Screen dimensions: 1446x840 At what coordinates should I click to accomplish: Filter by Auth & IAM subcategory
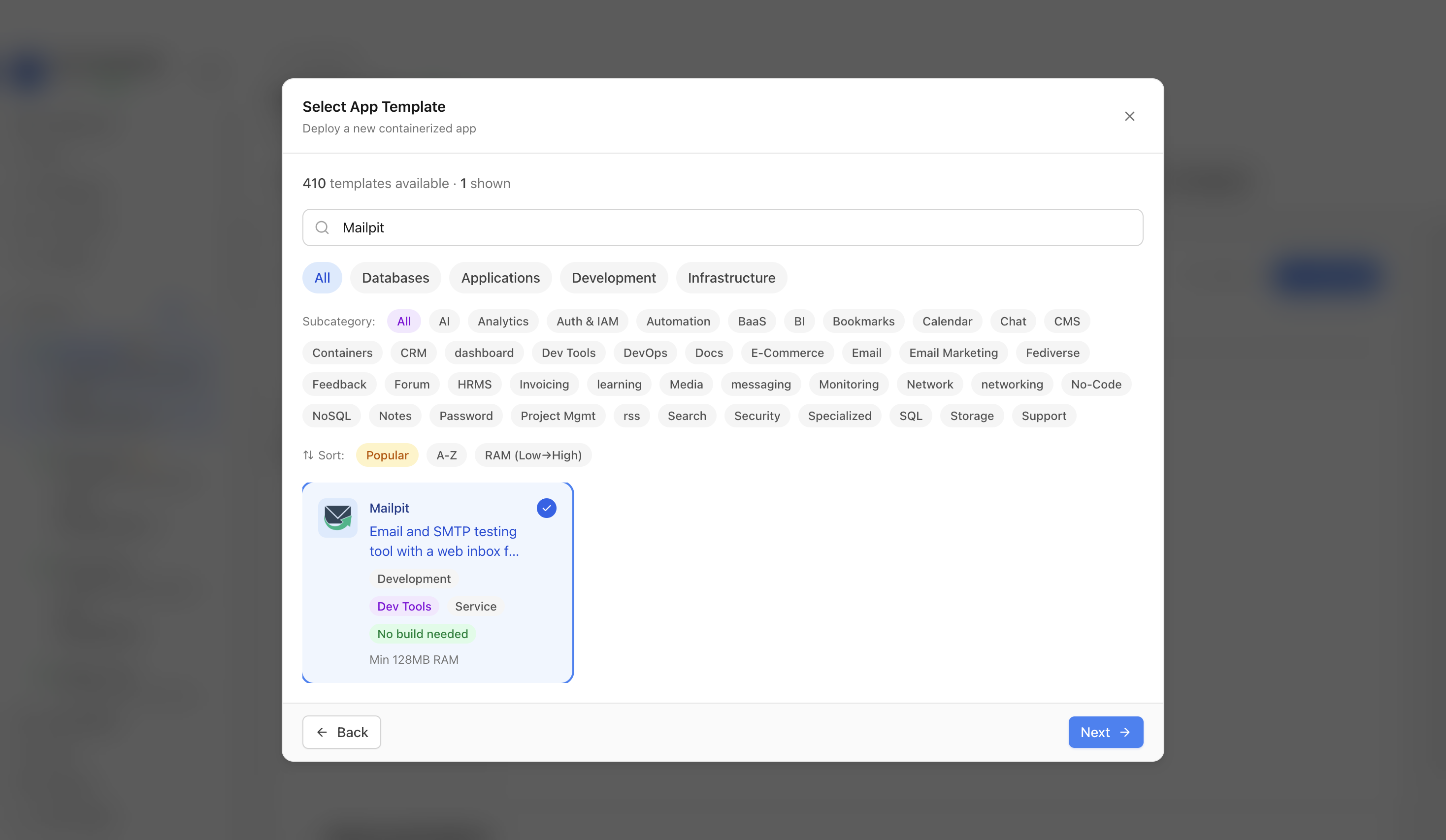(x=588, y=322)
